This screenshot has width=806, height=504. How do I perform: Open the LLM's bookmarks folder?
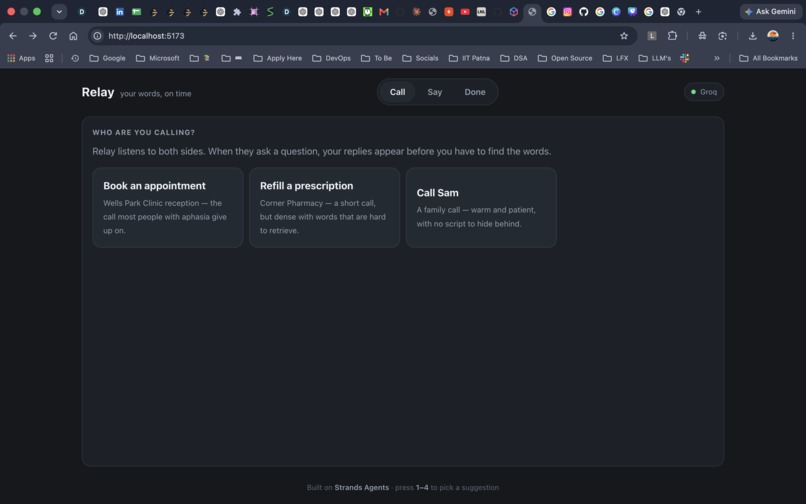654,58
